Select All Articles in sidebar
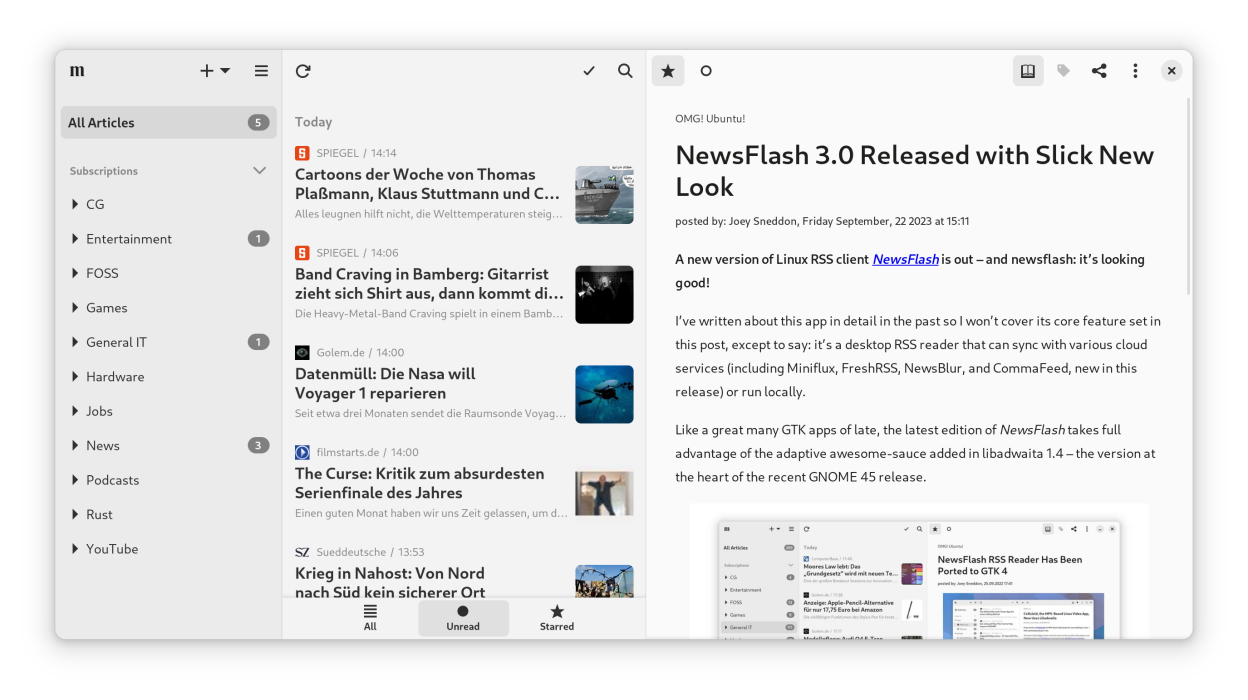 click(169, 122)
